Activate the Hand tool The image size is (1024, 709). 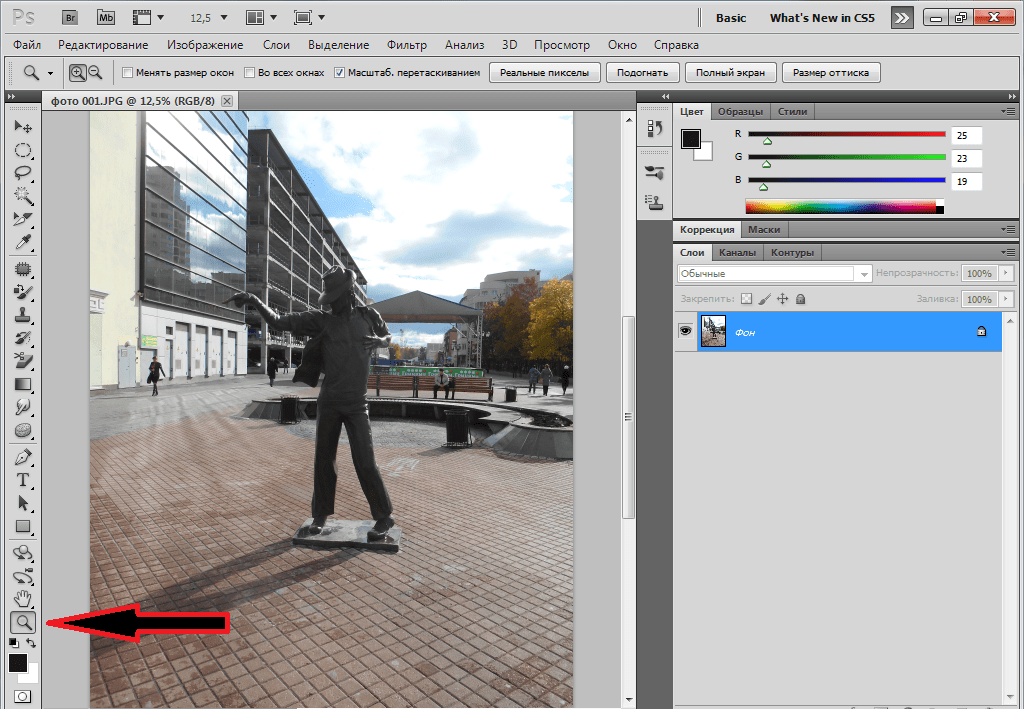click(x=23, y=599)
